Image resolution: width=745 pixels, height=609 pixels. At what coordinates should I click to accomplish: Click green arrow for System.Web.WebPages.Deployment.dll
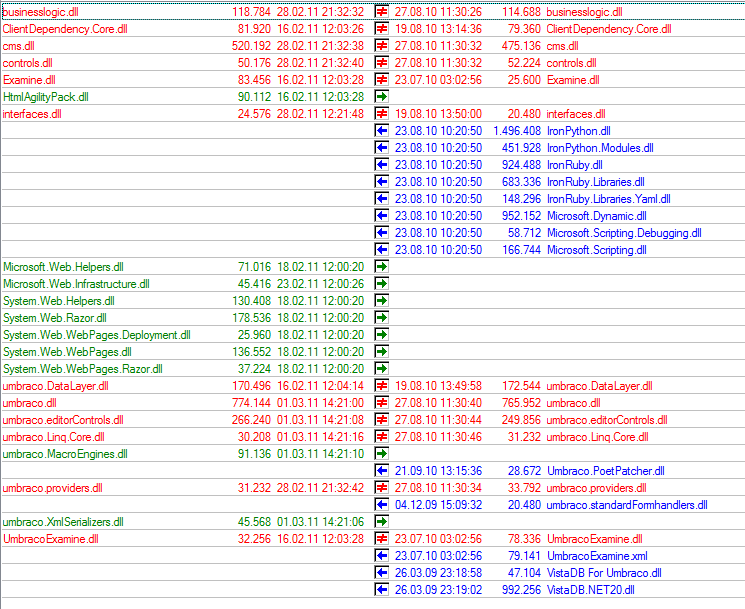[382, 334]
